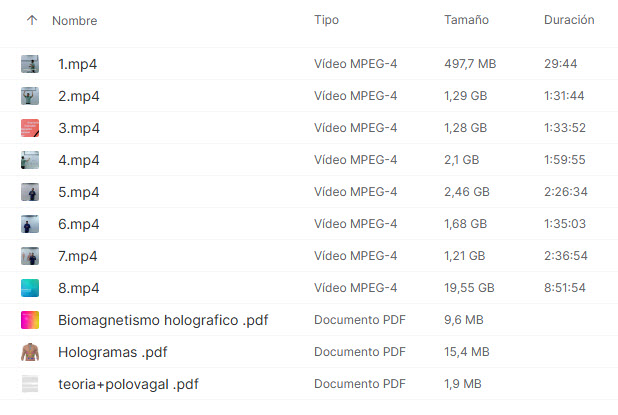
Task: Click the Biomagnetismo holografico PDF icon
Action: [x=30, y=320]
